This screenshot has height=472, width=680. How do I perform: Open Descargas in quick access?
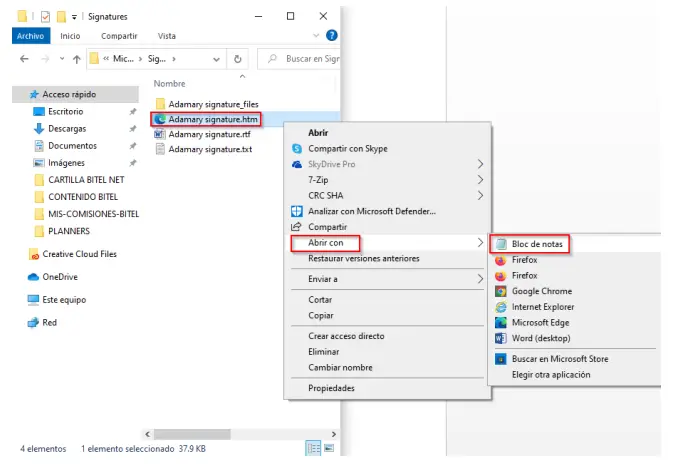pos(67,128)
